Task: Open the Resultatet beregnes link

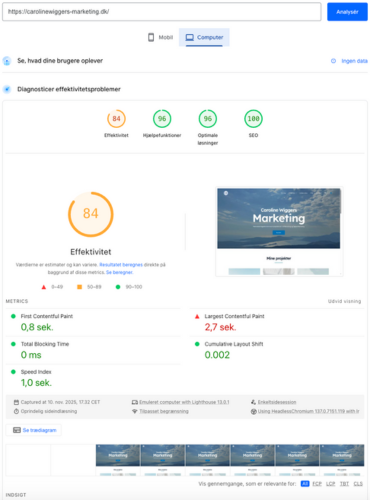Action: [121, 265]
